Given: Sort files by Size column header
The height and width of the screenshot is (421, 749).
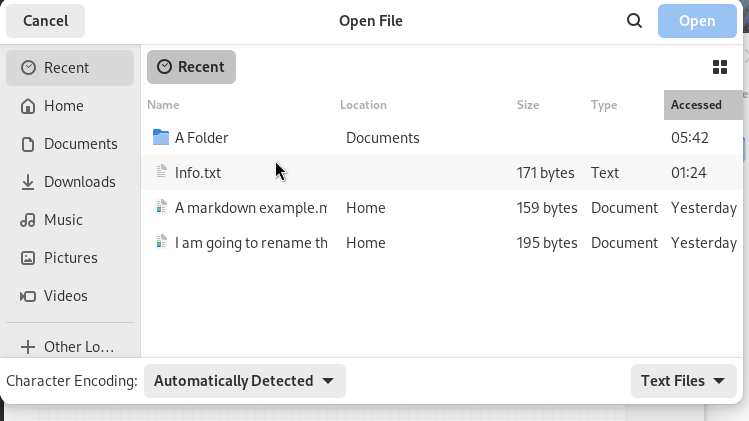Looking at the screenshot, I should click(528, 105).
